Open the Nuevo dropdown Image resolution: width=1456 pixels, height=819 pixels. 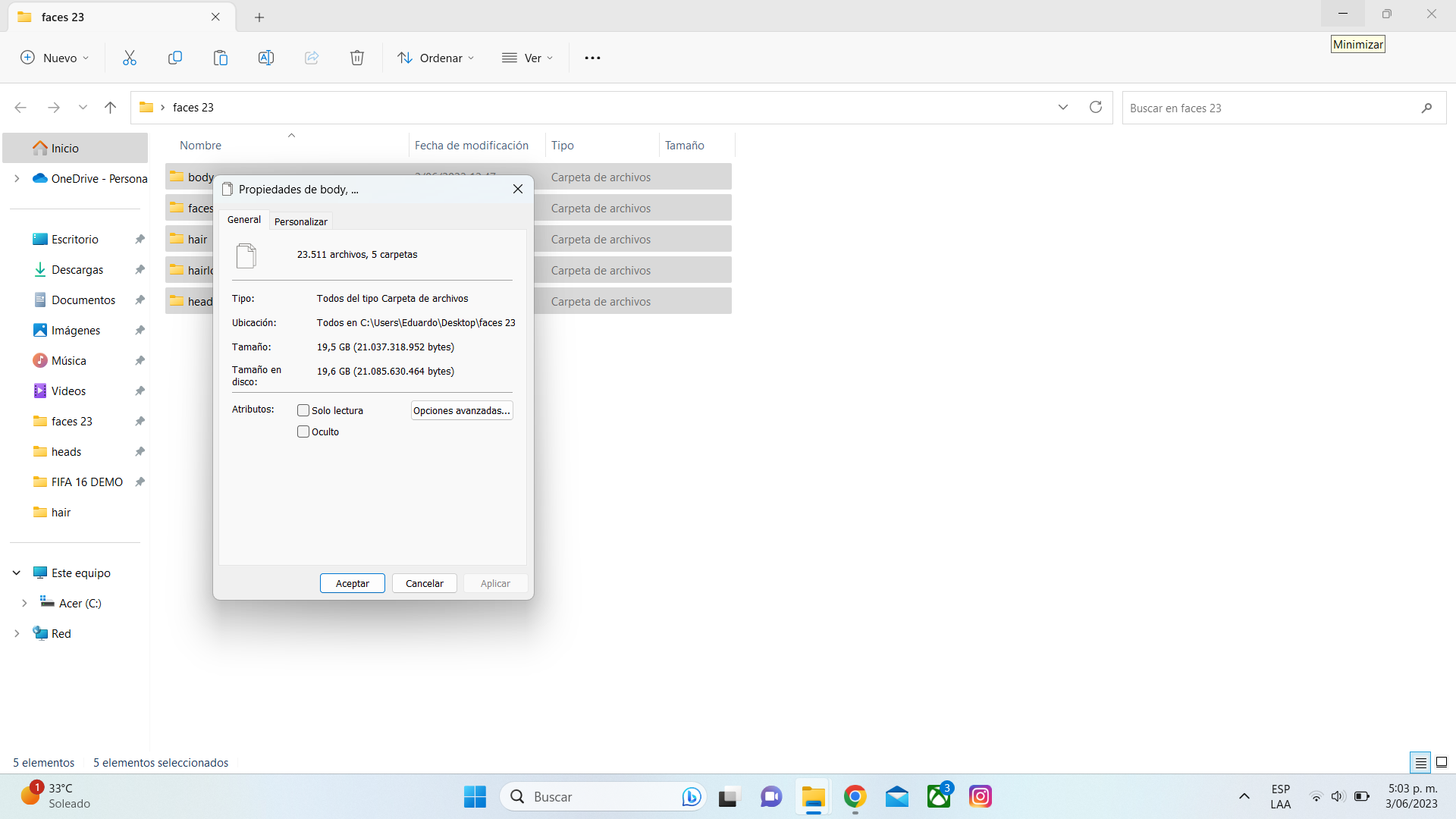[x=55, y=58]
